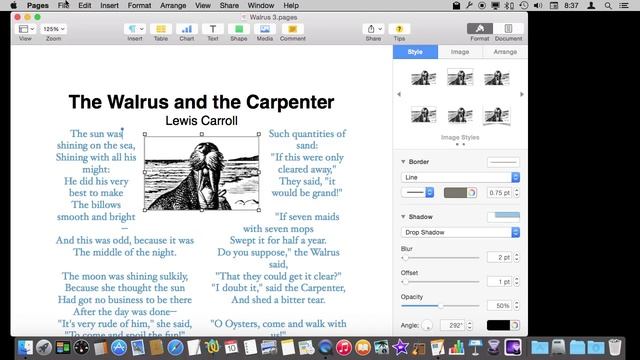The width and height of the screenshot is (640, 360).
Task: Choose the middle bordered image style, top row
Action: 460,78
